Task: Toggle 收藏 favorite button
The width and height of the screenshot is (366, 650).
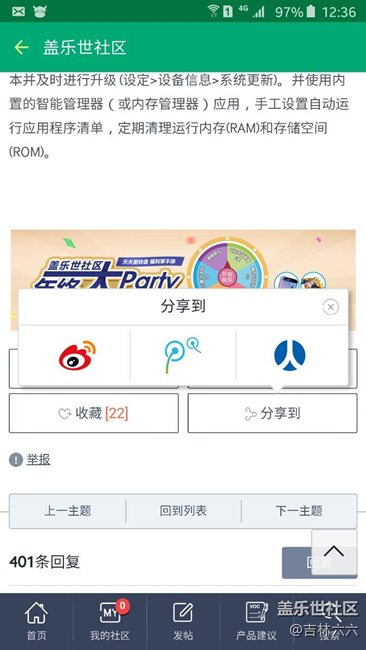Action: tap(94, 413)
